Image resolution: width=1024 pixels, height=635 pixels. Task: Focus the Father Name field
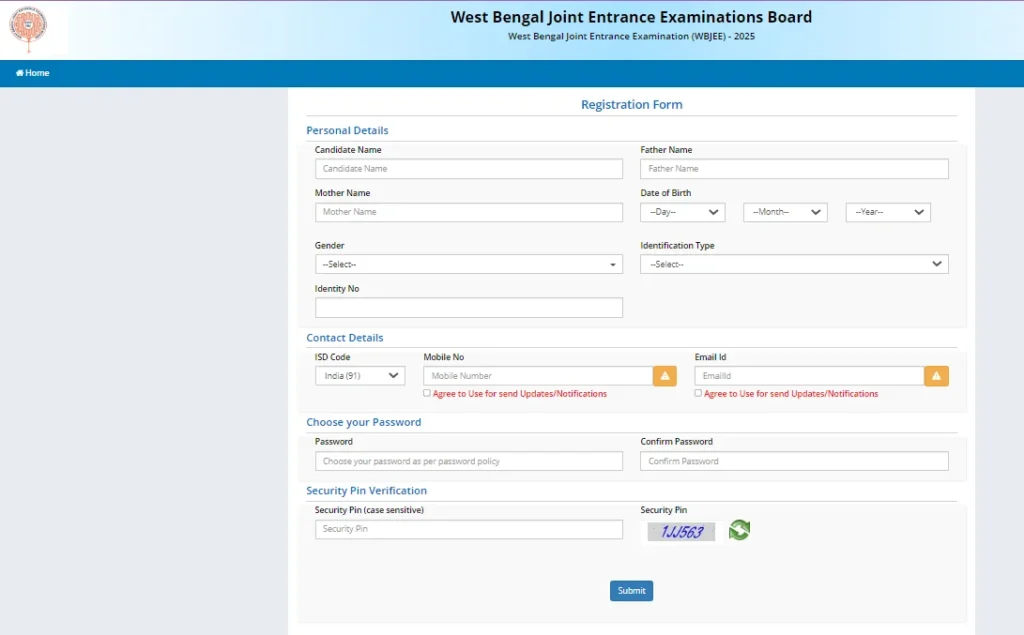794,169
